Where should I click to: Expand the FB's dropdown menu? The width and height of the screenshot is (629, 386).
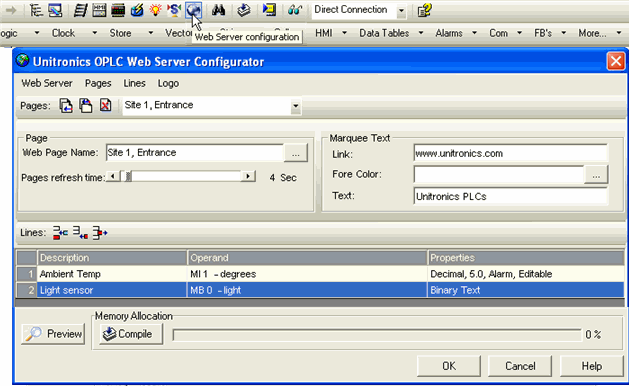pyautogui.click(x=564, y=33)
